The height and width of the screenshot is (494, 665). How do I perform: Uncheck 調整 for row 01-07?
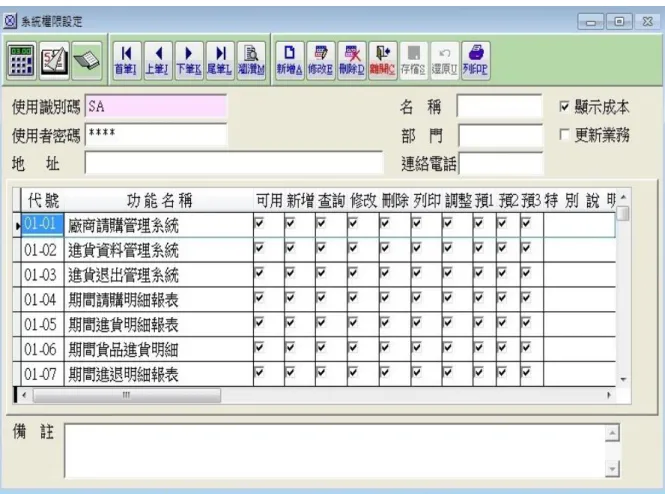[x=448, y=372]
